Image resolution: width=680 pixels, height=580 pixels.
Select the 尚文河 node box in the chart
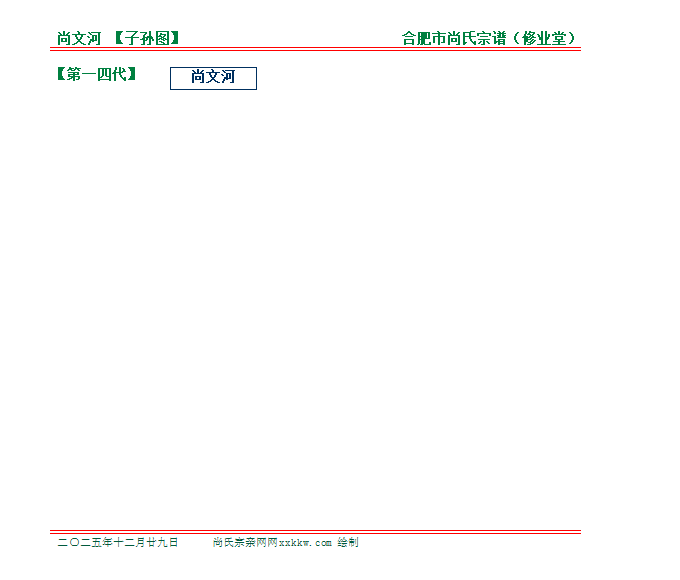(x=213, y=78)
